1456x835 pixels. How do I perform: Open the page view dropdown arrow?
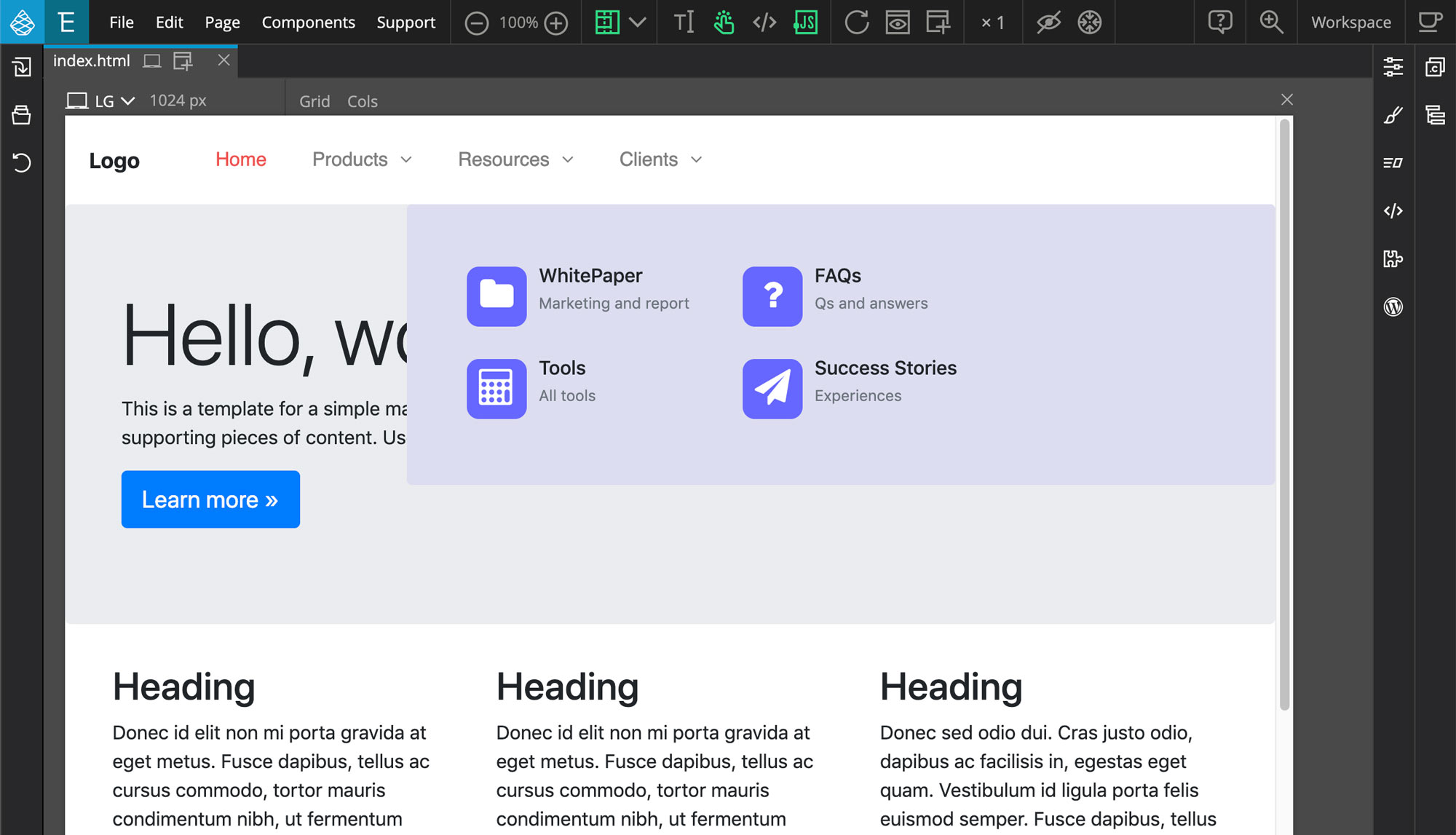tap(638, 23)
